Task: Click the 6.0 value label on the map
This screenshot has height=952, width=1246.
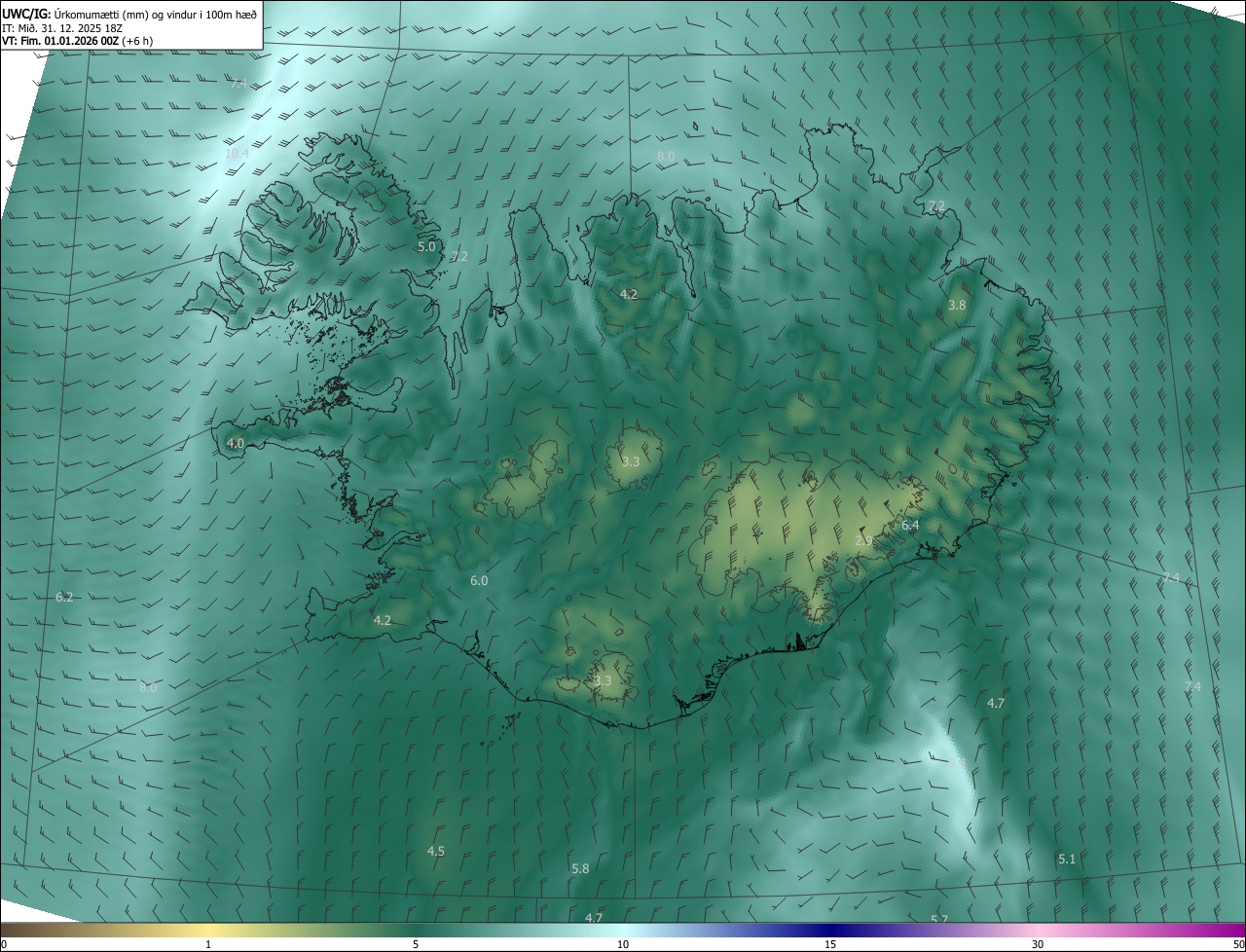Action: click(x=479, y=580)
